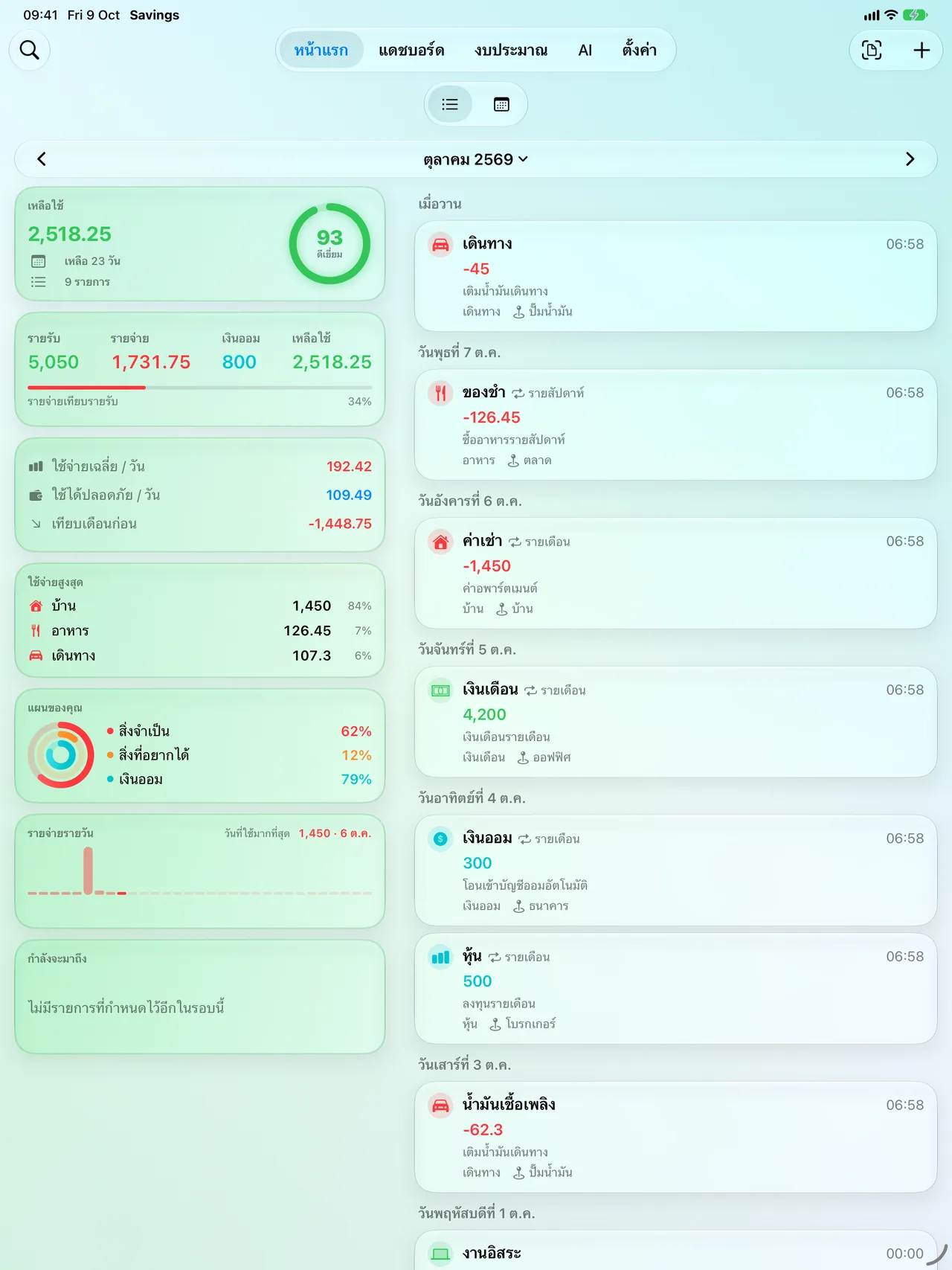The image size is (952, 1270).
Task: Tap the เหลือ 23 วัน calendar icon
Action: [x=38, y=261]
